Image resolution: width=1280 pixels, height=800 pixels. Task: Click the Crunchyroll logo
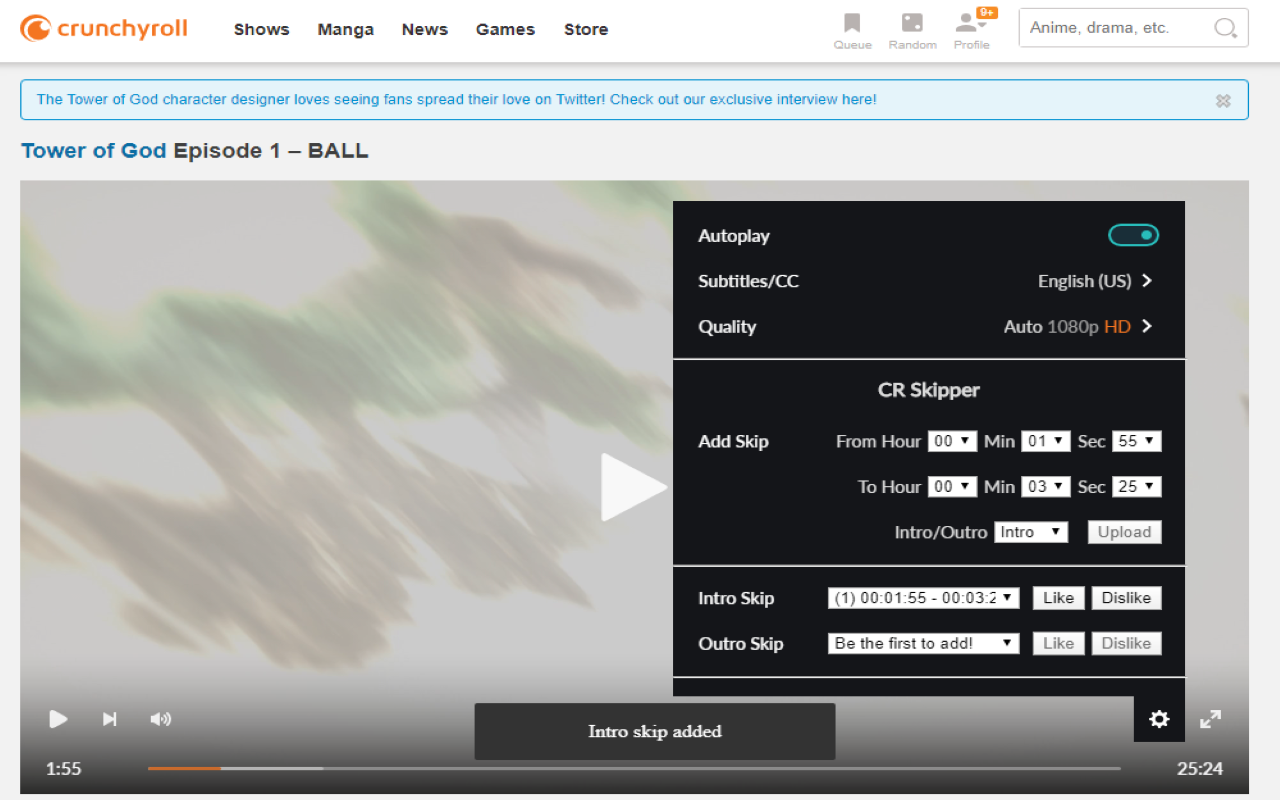click(x=104, y=29)
